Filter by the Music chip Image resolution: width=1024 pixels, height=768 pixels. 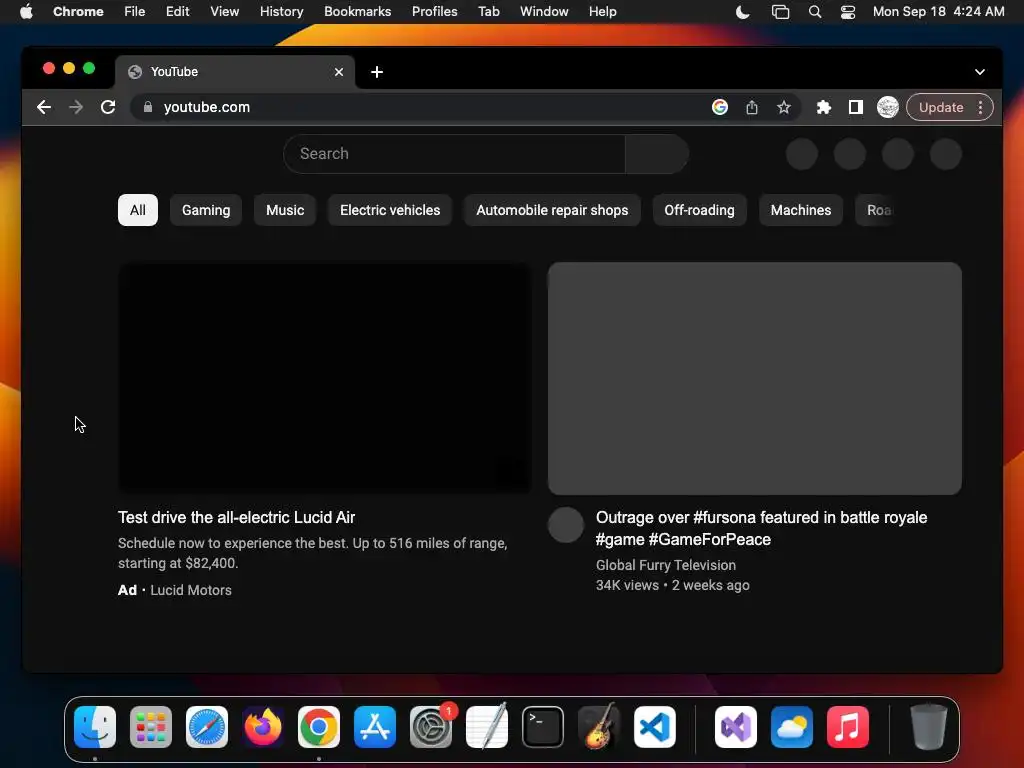(285, 210)
